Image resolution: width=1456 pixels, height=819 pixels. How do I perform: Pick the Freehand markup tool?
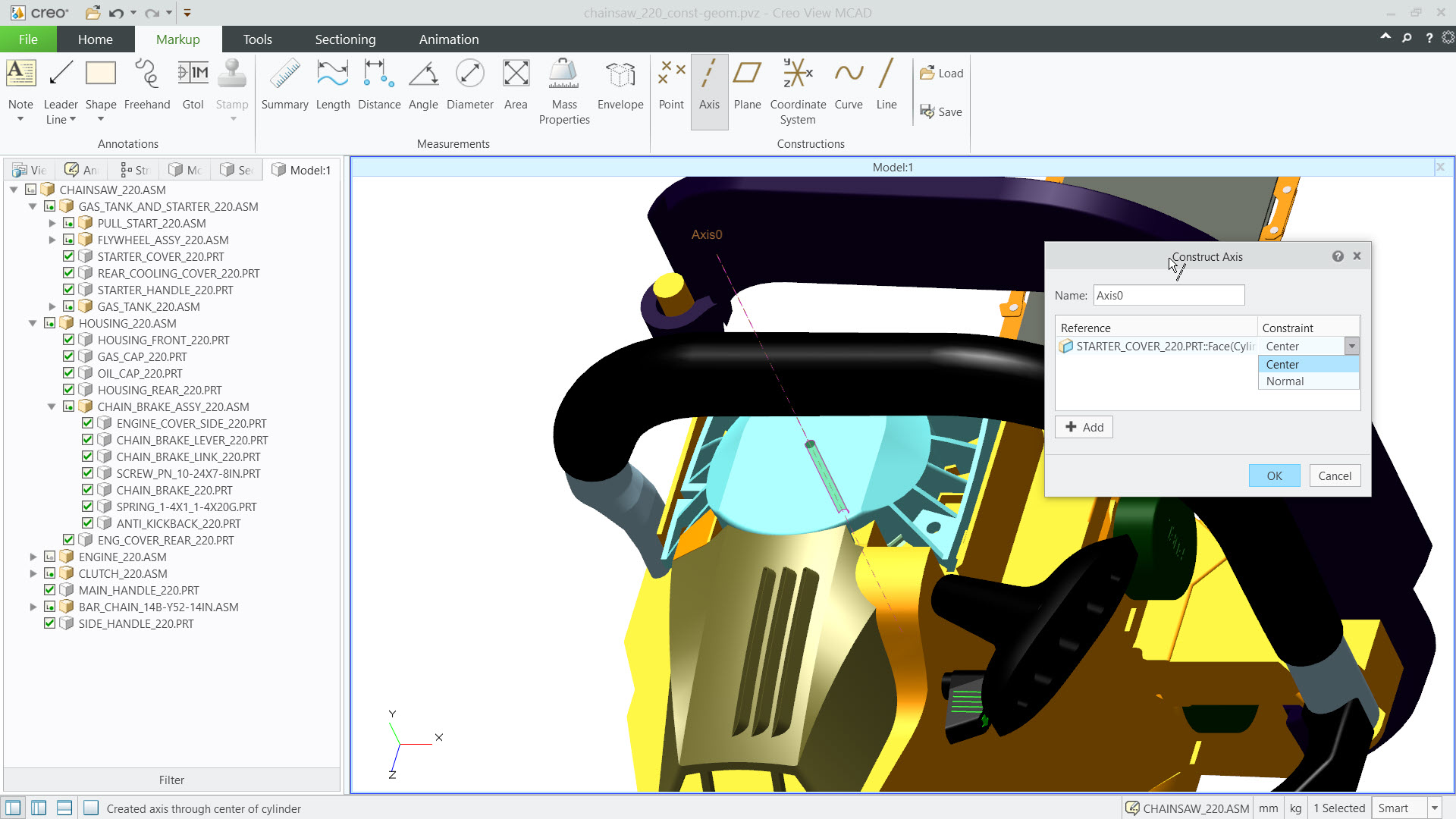pos(147,85)
